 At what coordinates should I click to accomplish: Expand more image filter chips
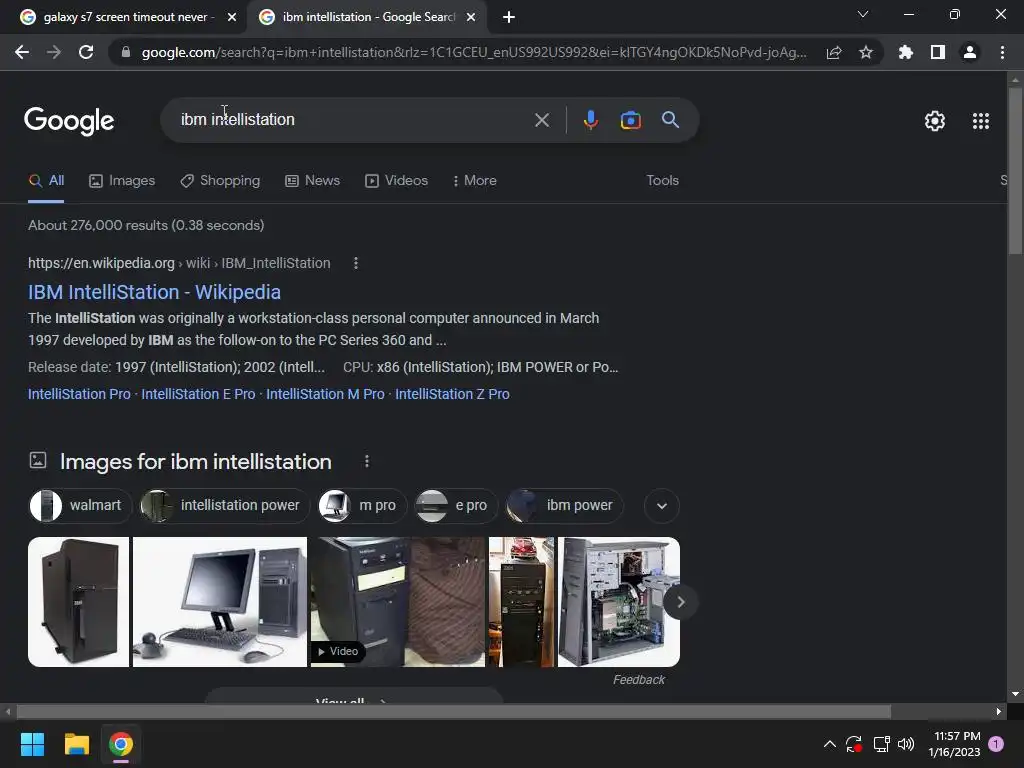coord(662,505)
